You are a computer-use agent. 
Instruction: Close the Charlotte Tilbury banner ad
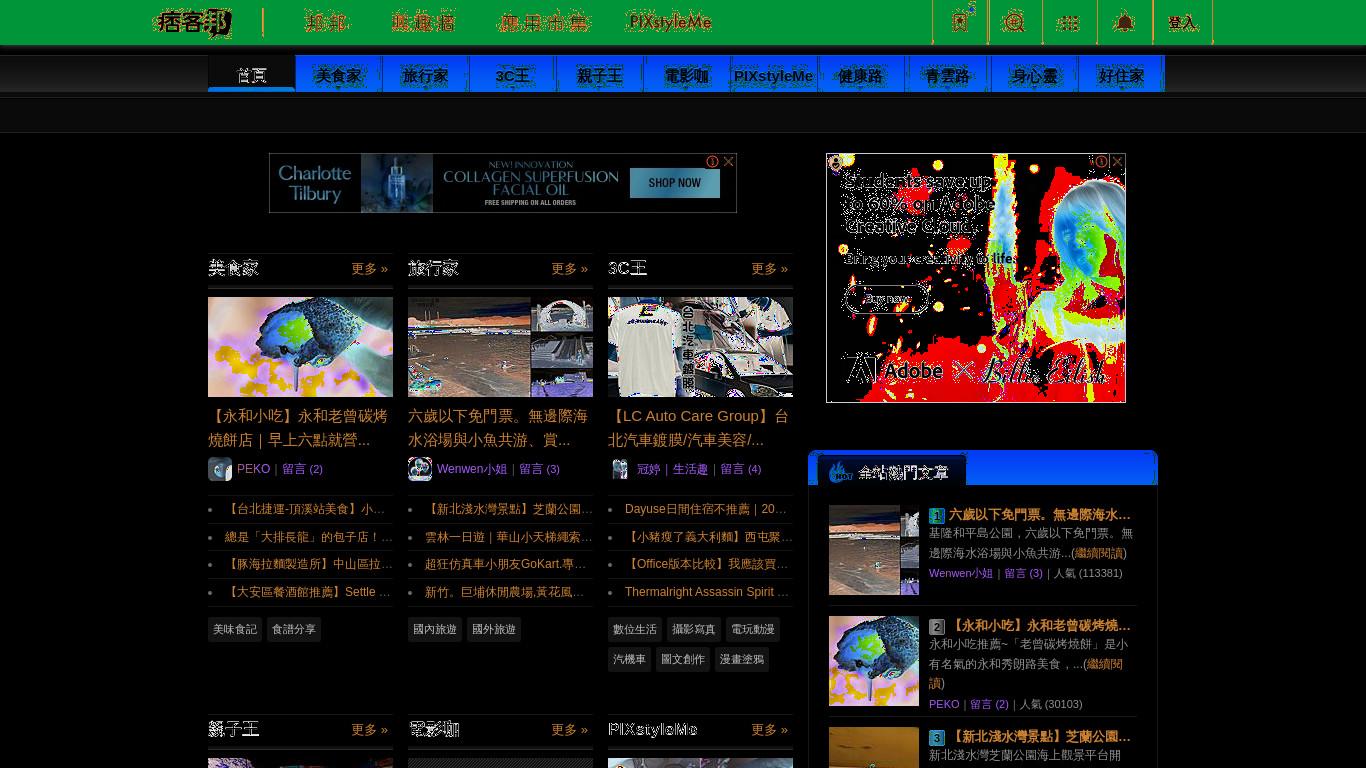point(729,161)
